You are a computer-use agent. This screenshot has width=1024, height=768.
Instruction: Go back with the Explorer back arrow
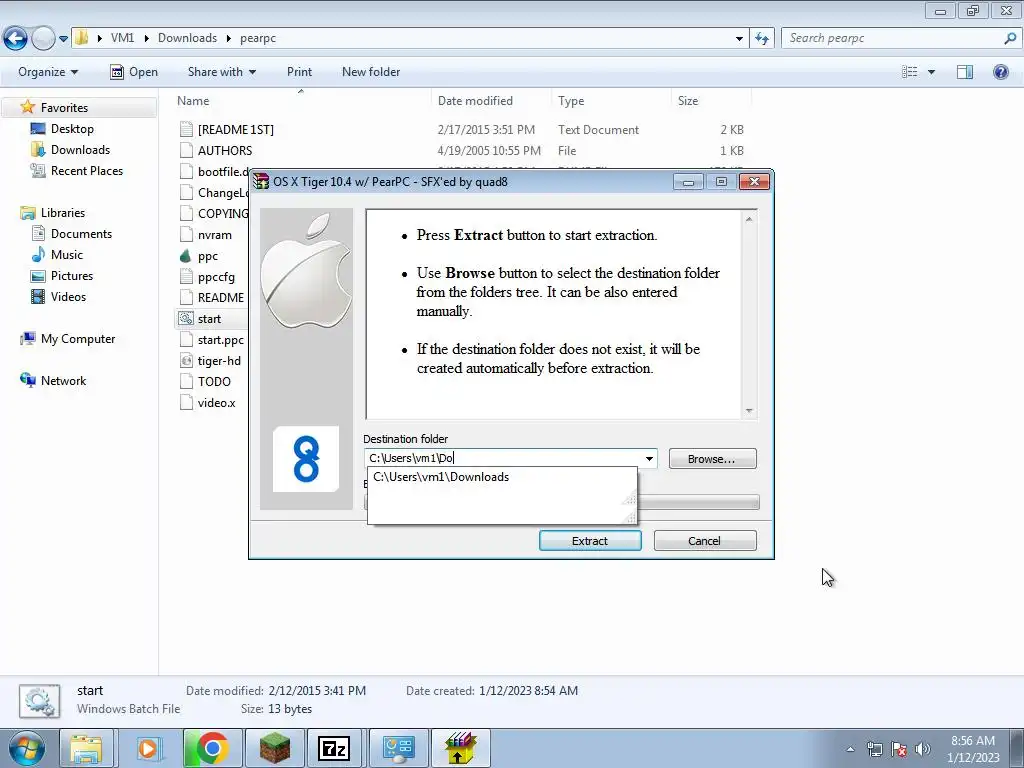[15, 39]
